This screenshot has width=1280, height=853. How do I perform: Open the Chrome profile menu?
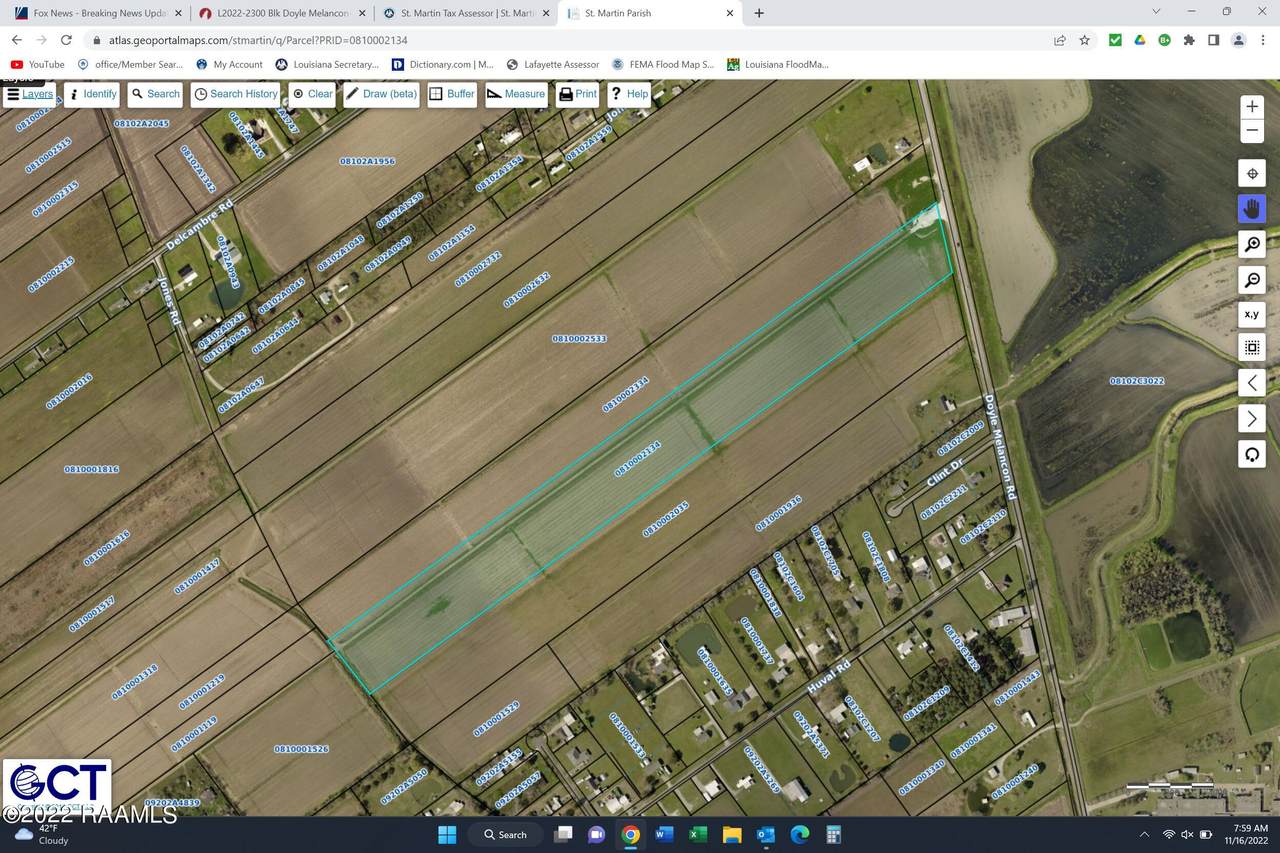pos(1238,40)
